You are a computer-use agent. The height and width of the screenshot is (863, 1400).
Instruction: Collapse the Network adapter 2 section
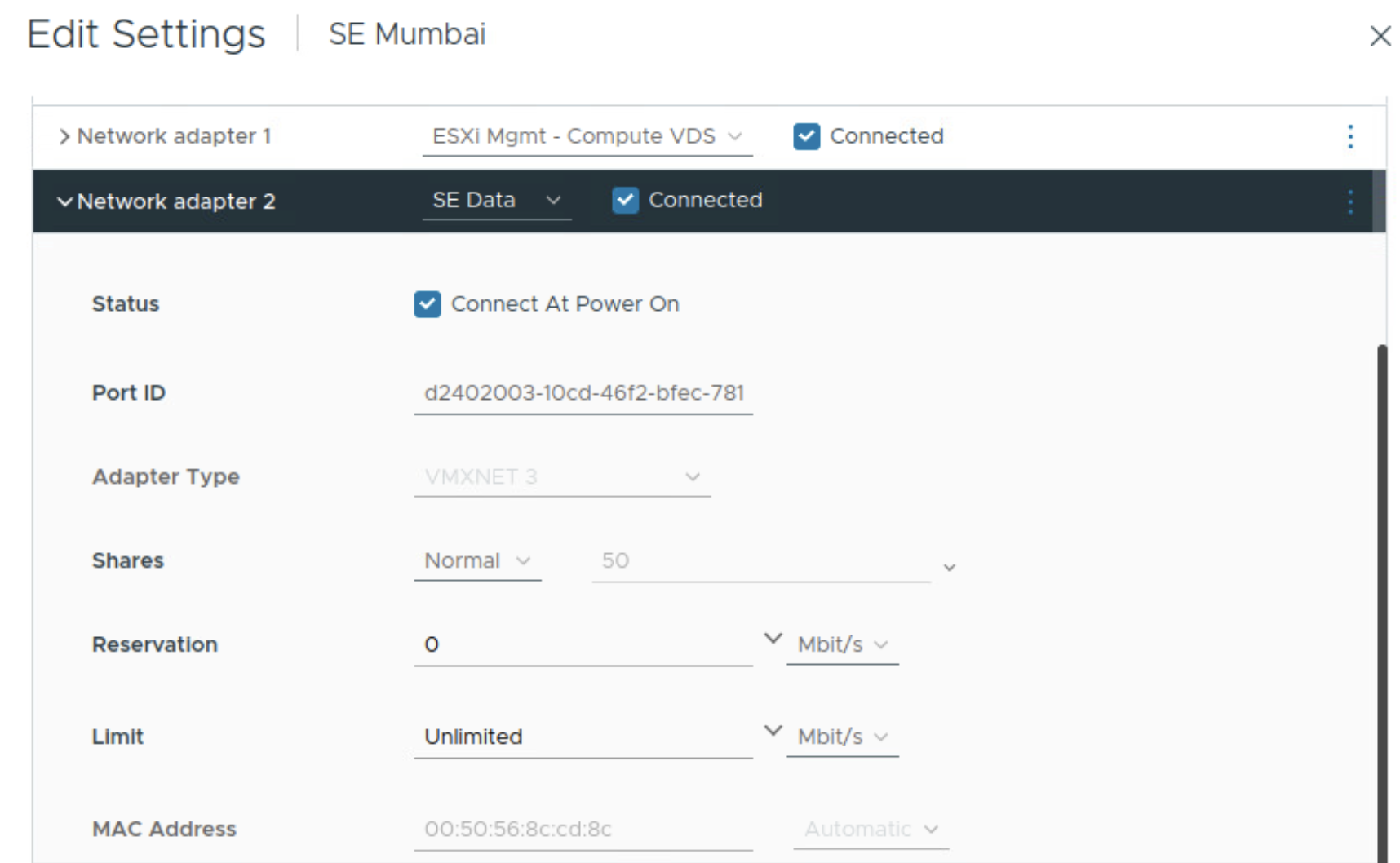[x=64, y=201]
